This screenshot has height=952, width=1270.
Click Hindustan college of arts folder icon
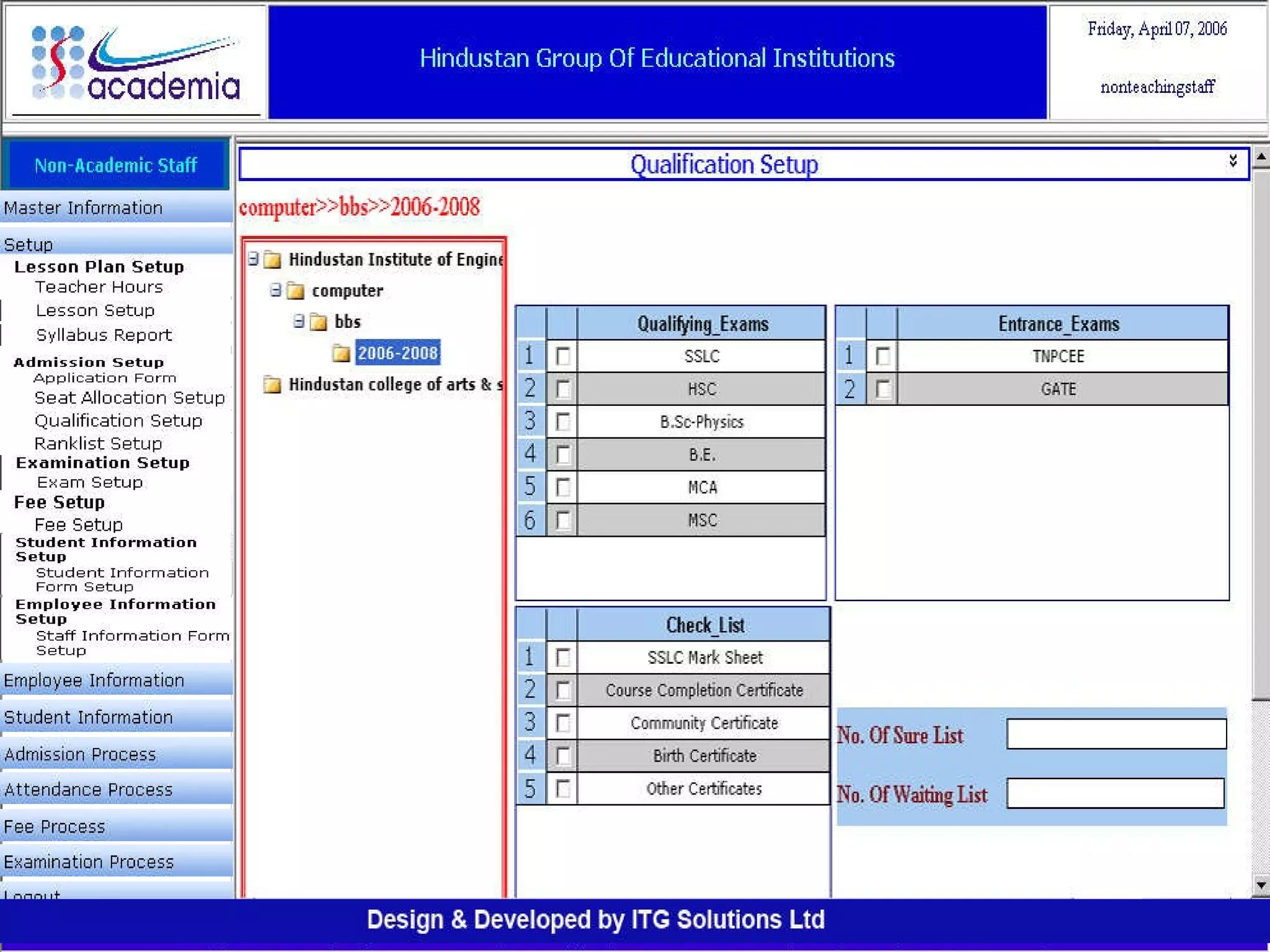[272, 385]
